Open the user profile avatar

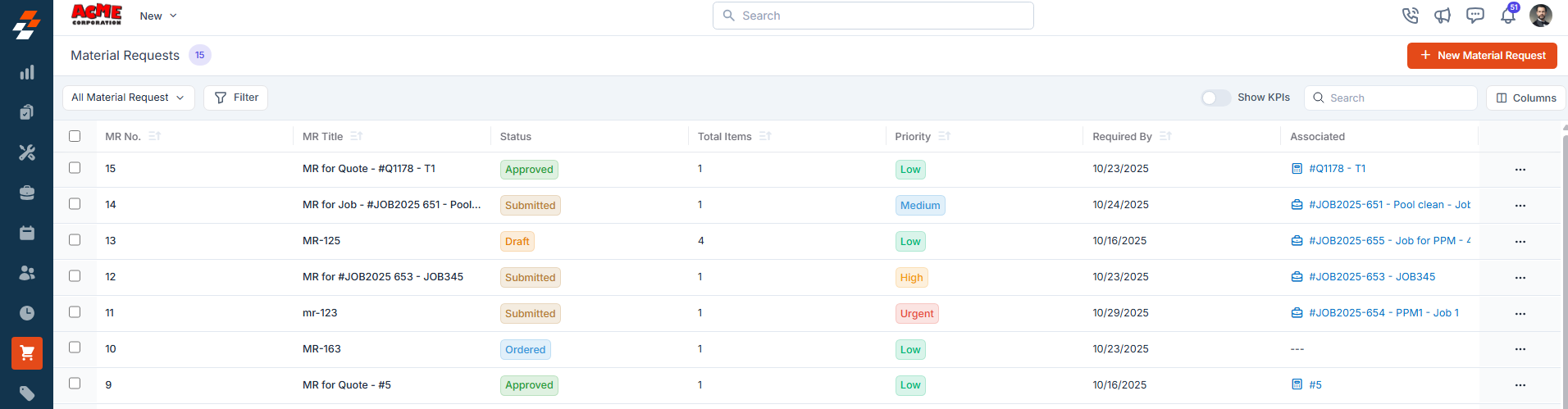(1541, 16)
